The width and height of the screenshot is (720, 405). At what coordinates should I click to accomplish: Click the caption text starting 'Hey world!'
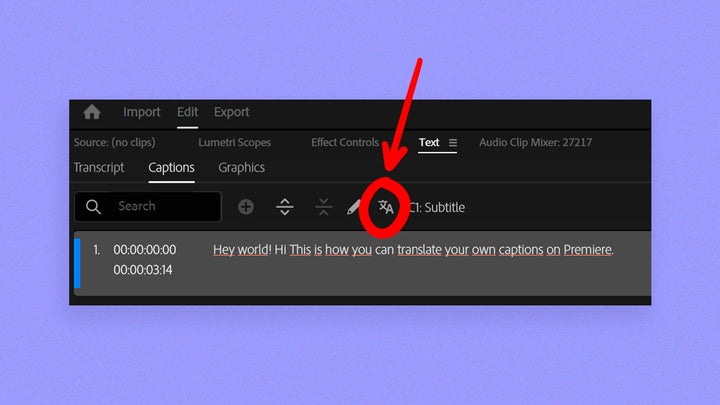pos(413,250)
